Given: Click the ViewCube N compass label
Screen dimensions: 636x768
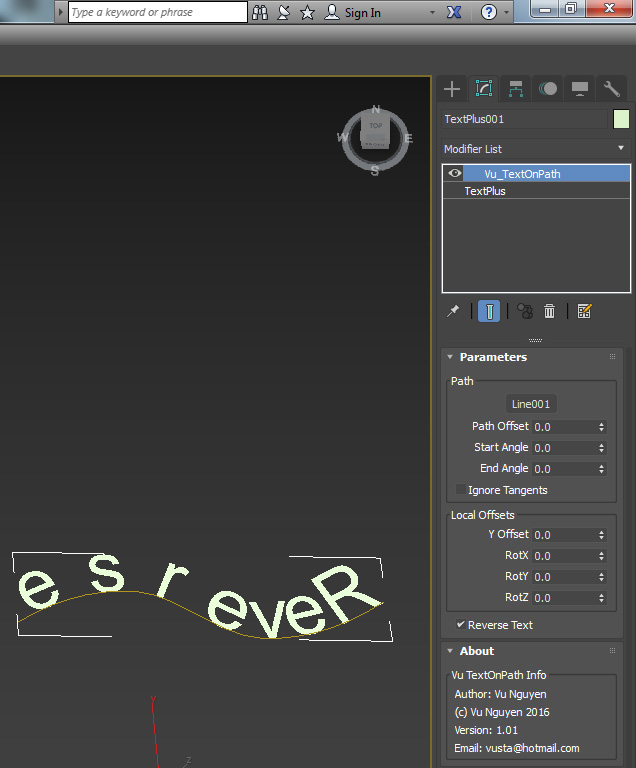Looking at the screenshot, I should pos(376,109).
